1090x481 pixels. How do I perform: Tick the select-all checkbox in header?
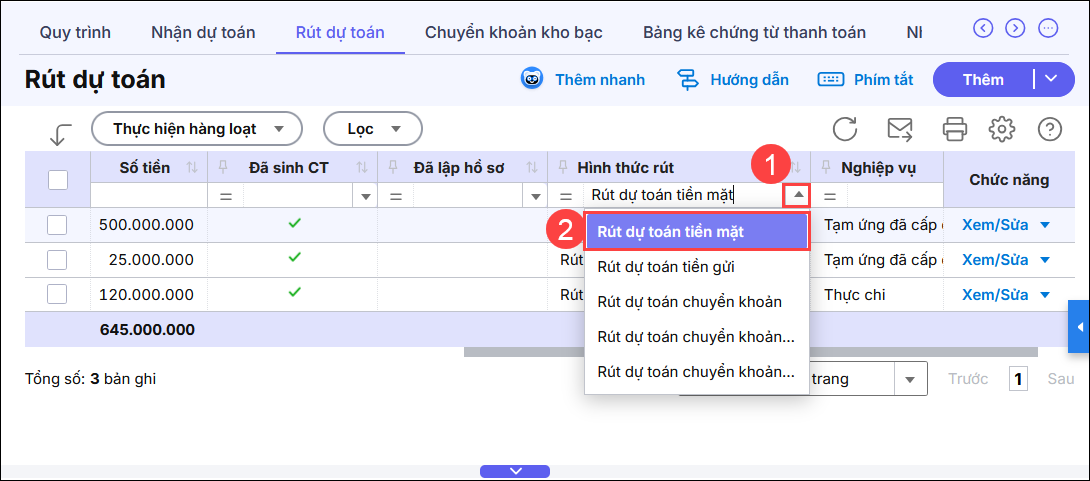coord(58,180)
